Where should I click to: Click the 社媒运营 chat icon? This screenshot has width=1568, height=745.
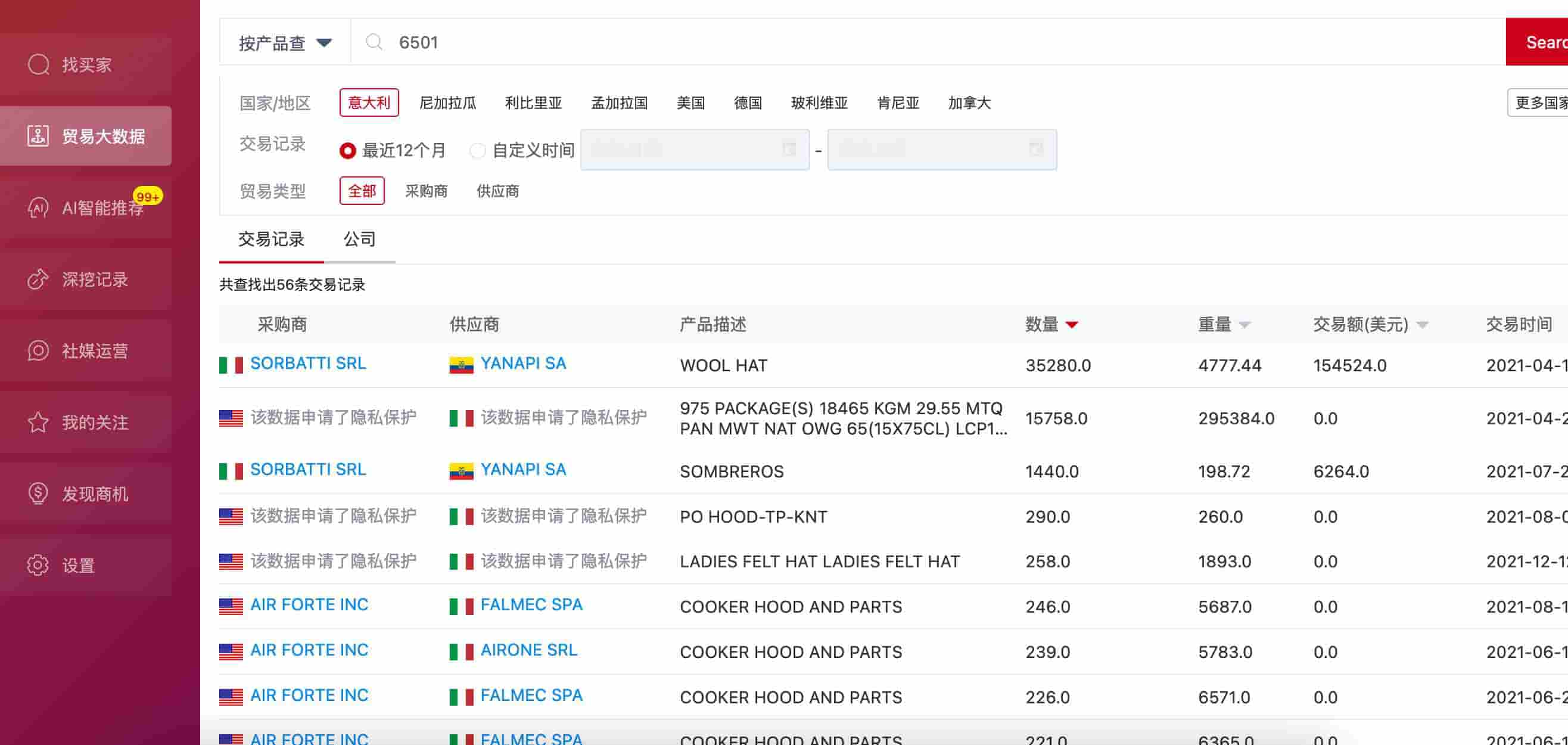(38, 351)
